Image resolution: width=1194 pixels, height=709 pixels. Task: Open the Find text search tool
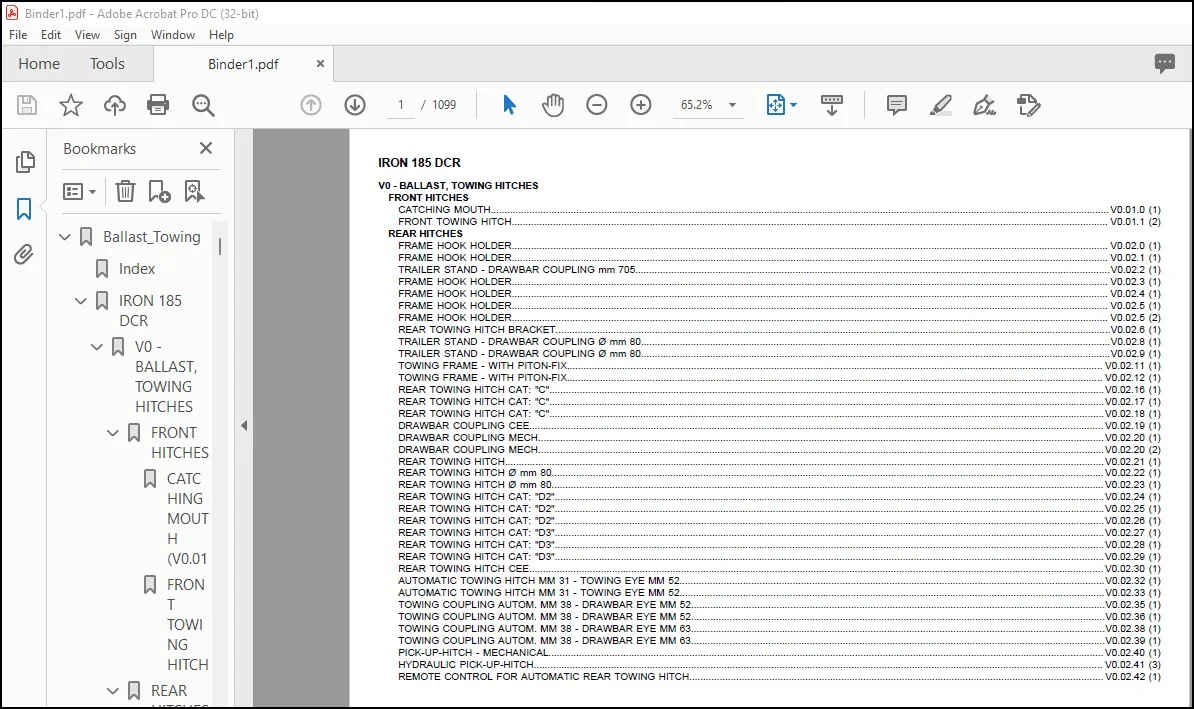click(x=203, y=105)
